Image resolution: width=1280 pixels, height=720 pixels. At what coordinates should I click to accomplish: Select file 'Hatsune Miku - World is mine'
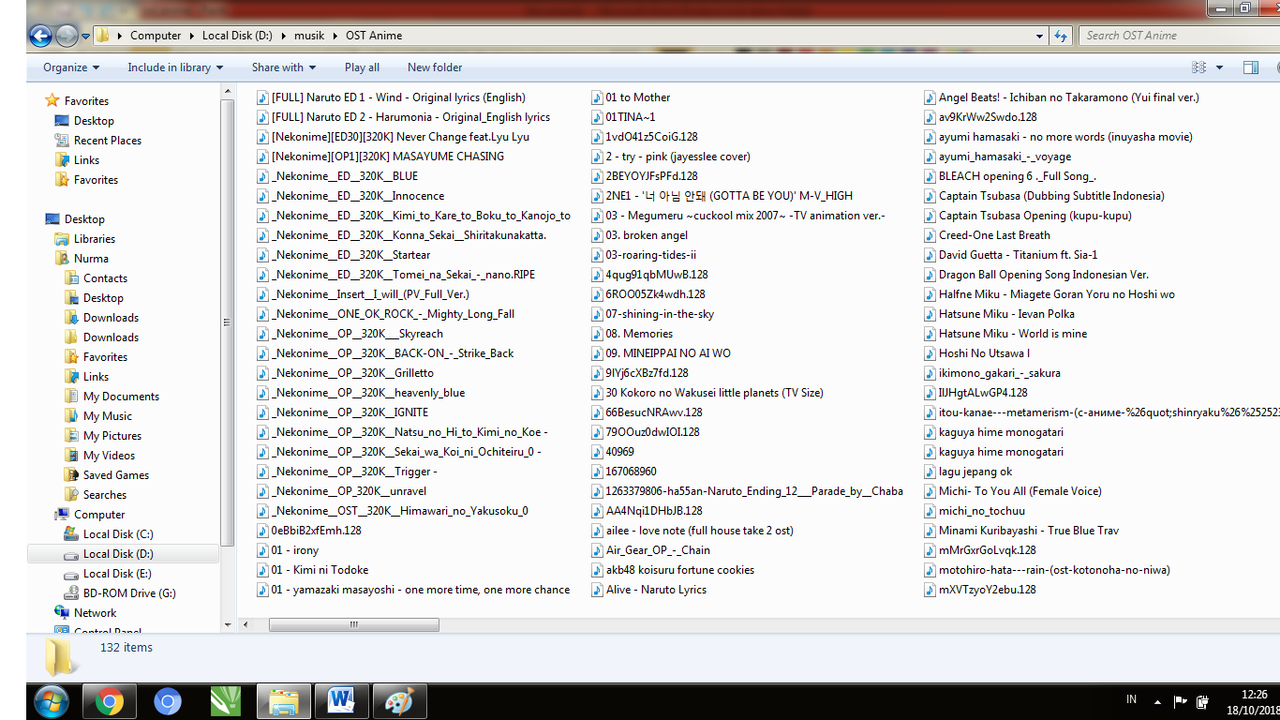(x=1012, y=333)
